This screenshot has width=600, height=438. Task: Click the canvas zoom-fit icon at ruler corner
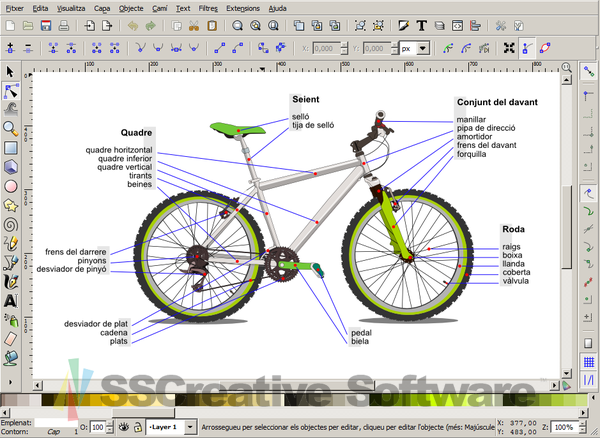(x=566, y=68)
